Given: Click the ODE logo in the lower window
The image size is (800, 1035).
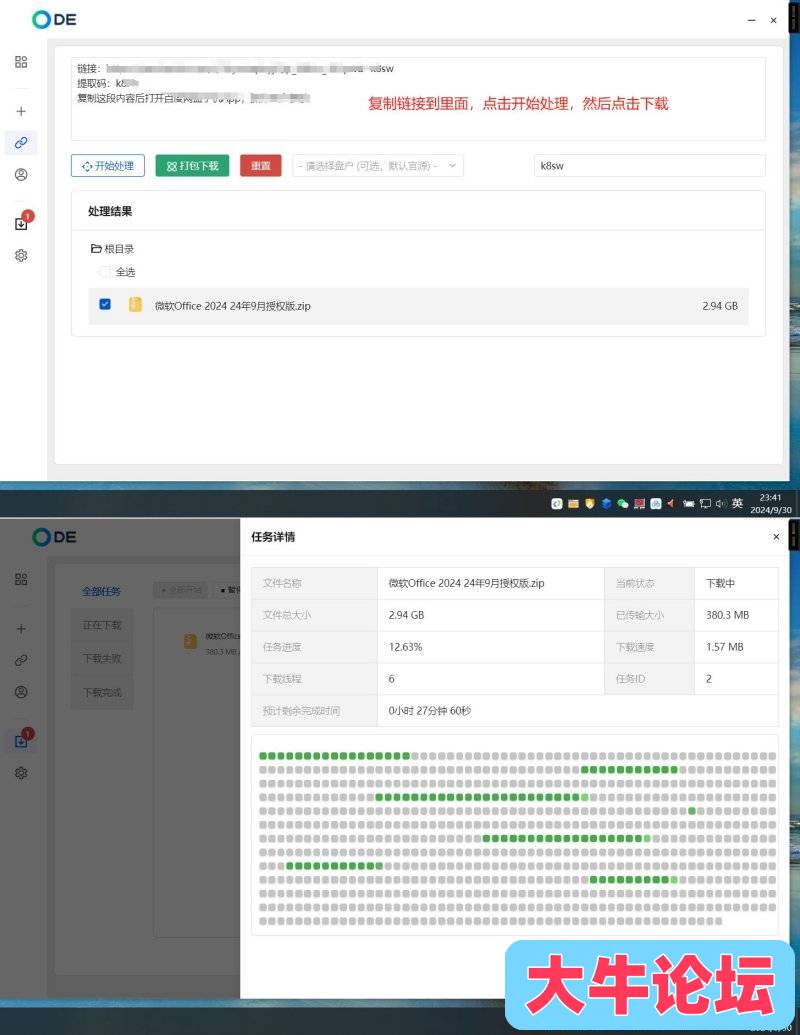Looking at the screenshot, I should [54, 537].
